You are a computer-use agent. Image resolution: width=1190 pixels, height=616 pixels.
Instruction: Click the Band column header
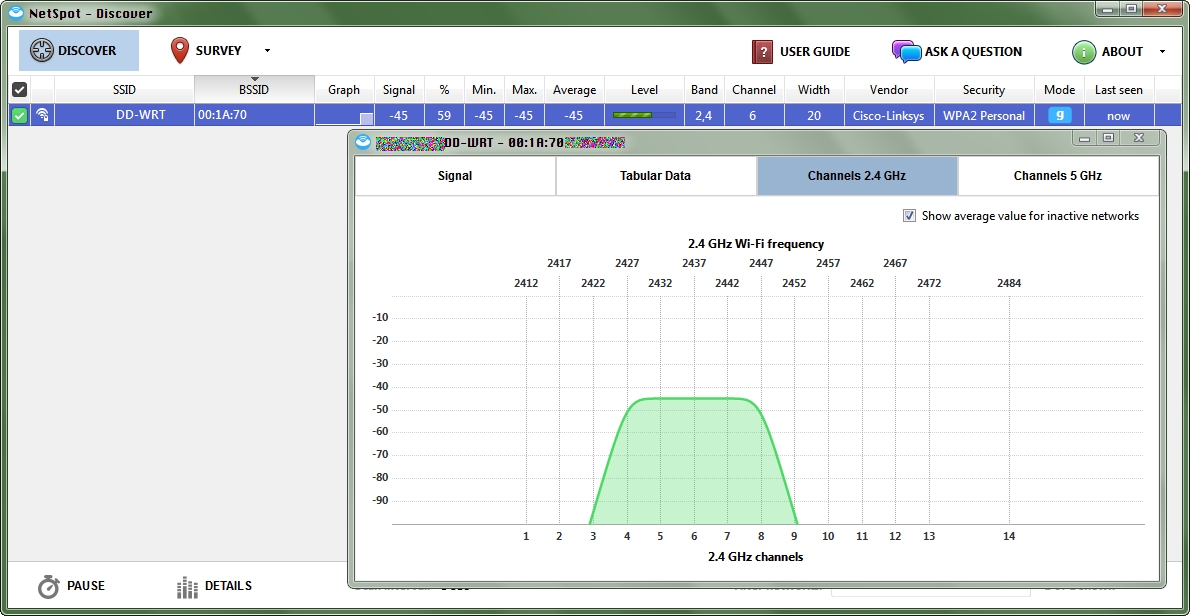[x=704, y=90]
